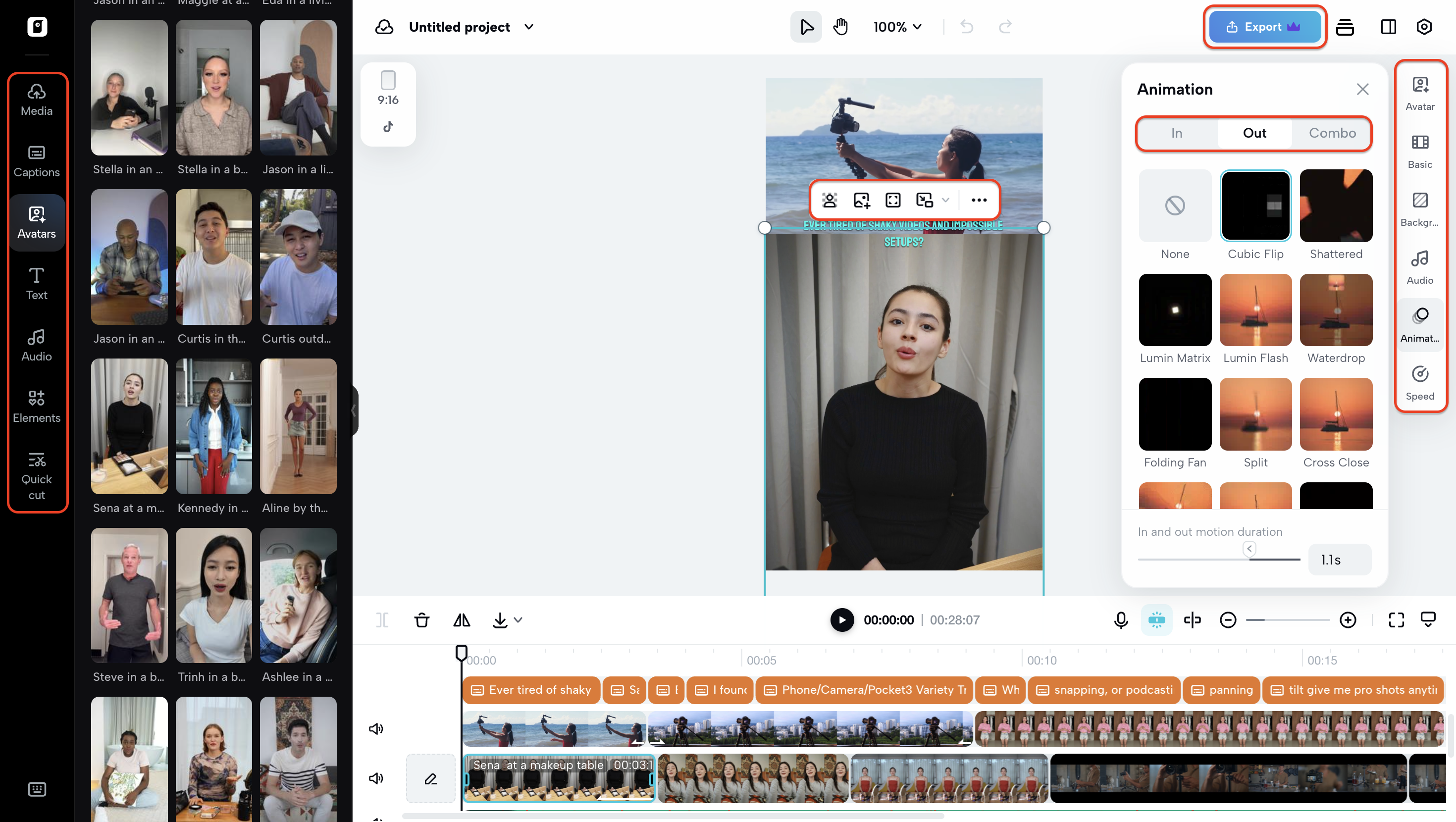This screenshot has width=1456, height=822.
Task: Mirror the selected clip using the flip icon
Action: 461,619
